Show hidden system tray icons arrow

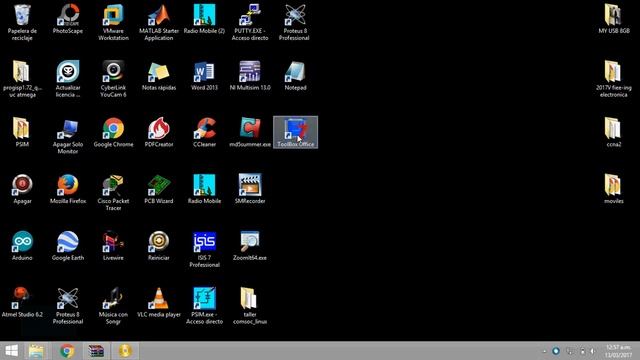click(544, 351)
